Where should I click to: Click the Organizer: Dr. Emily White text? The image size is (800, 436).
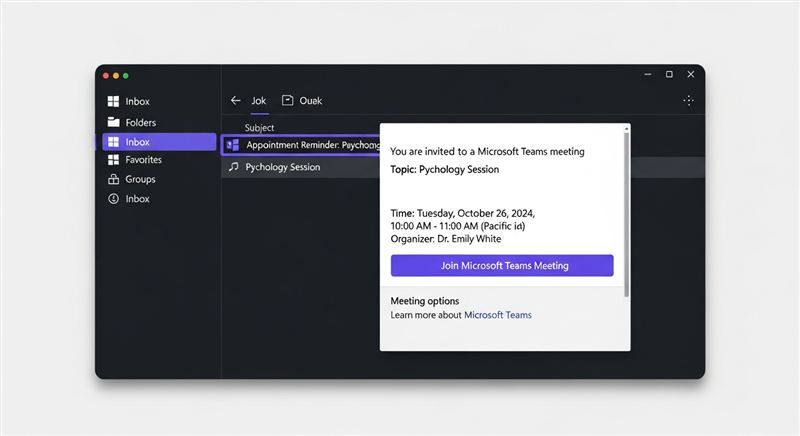click(445, 239)
